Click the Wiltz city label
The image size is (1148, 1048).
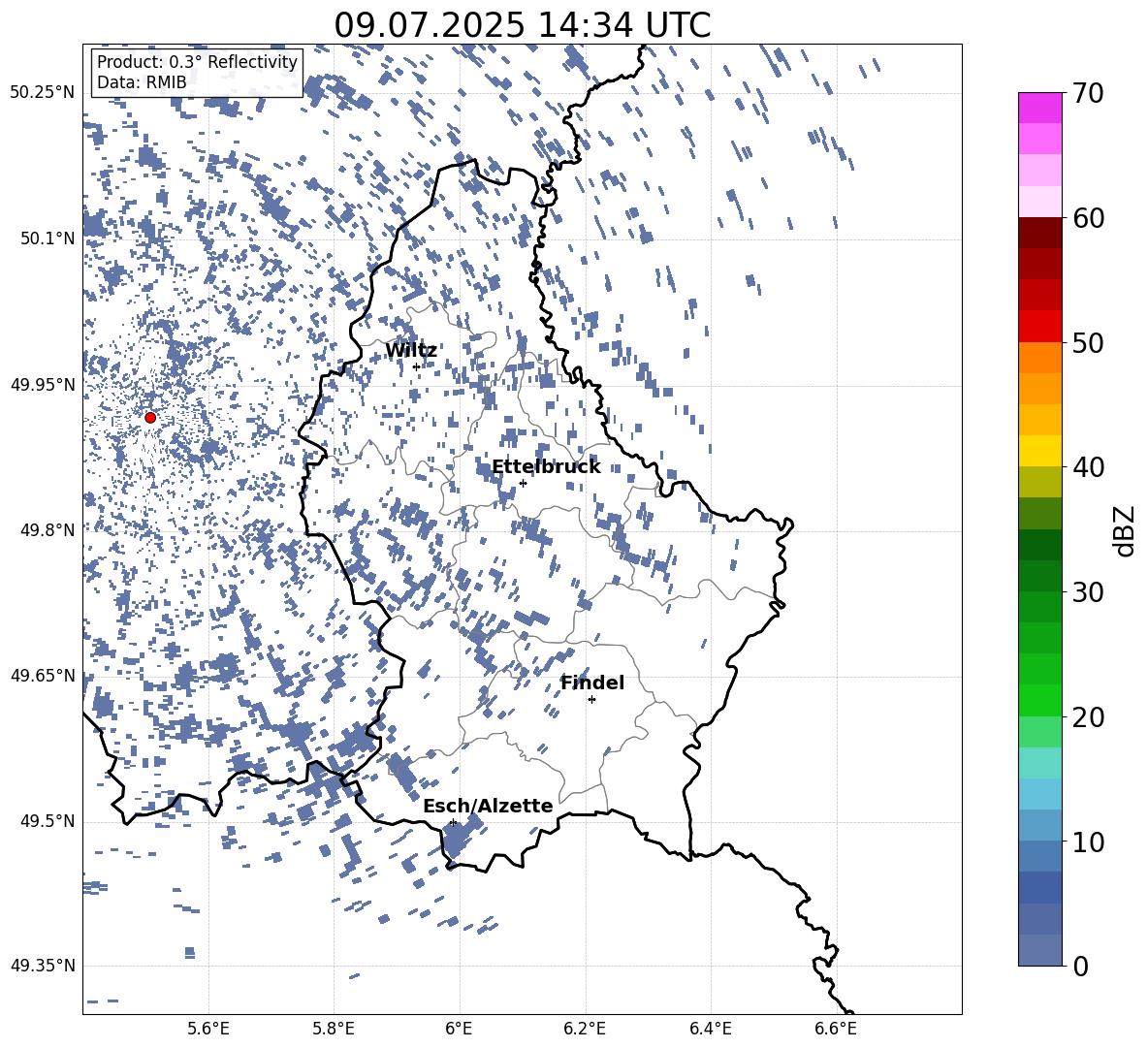click(x=411, y=351)
